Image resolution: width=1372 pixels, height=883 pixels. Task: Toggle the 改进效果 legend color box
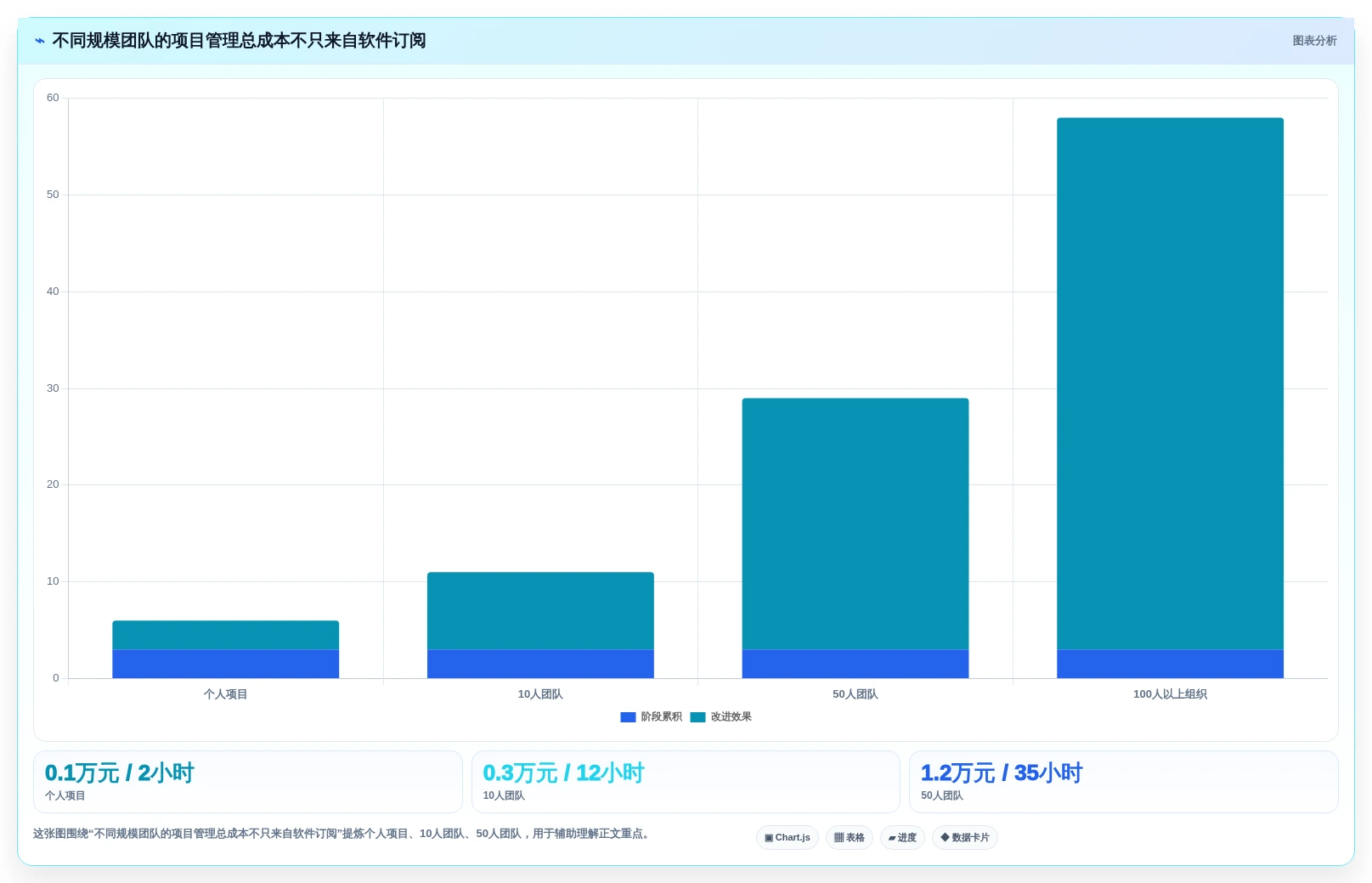[x=697, y=717]
